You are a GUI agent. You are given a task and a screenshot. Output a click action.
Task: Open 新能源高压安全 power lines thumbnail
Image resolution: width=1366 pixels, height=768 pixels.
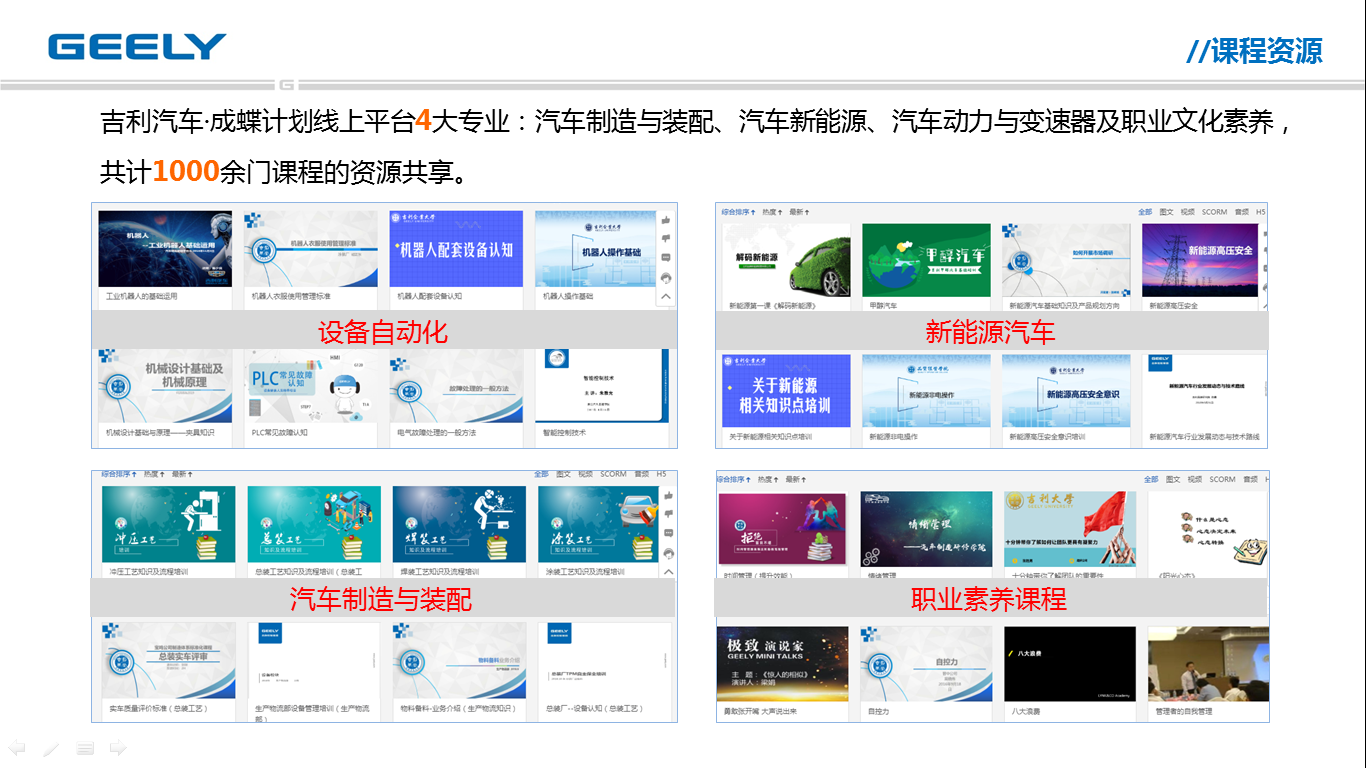pos(1200,260)
